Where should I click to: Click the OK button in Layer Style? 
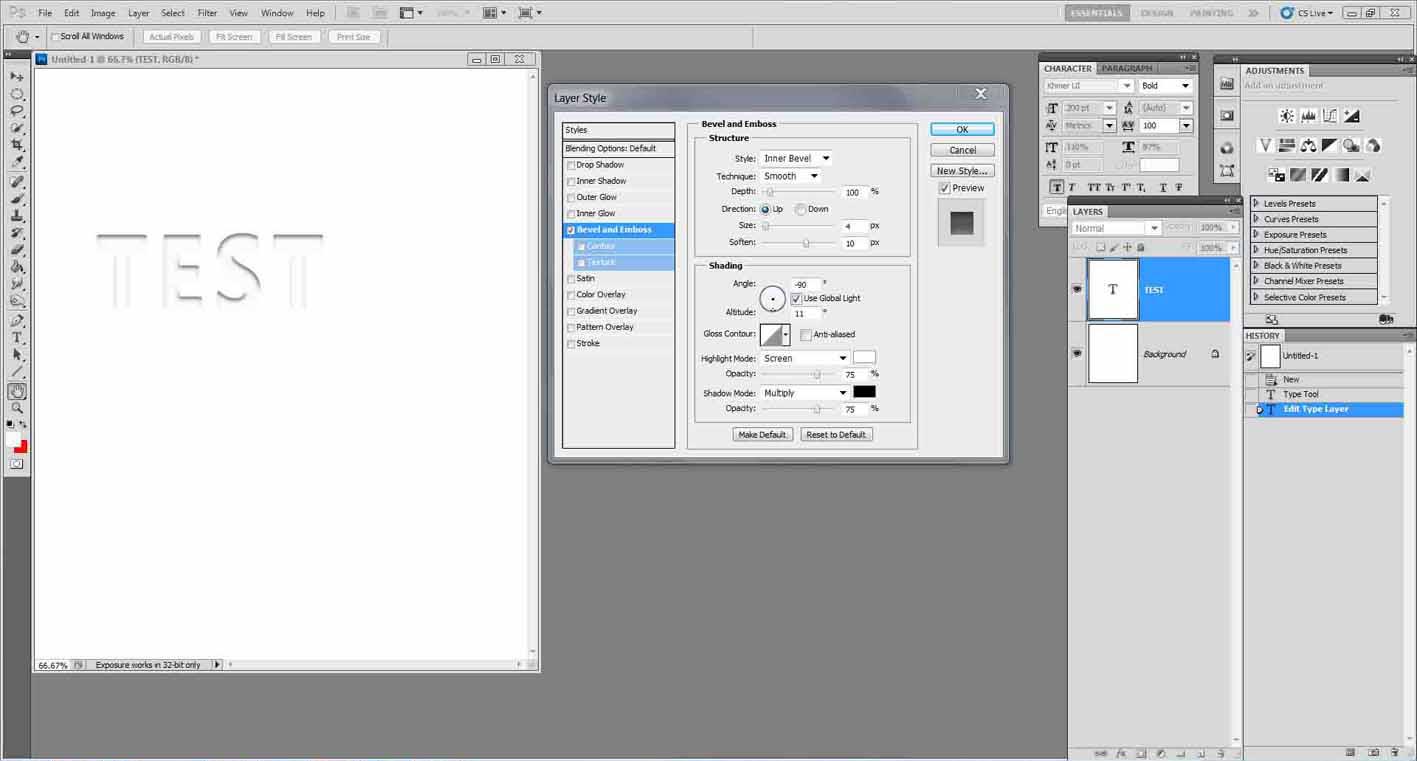[x=962, y=129]
